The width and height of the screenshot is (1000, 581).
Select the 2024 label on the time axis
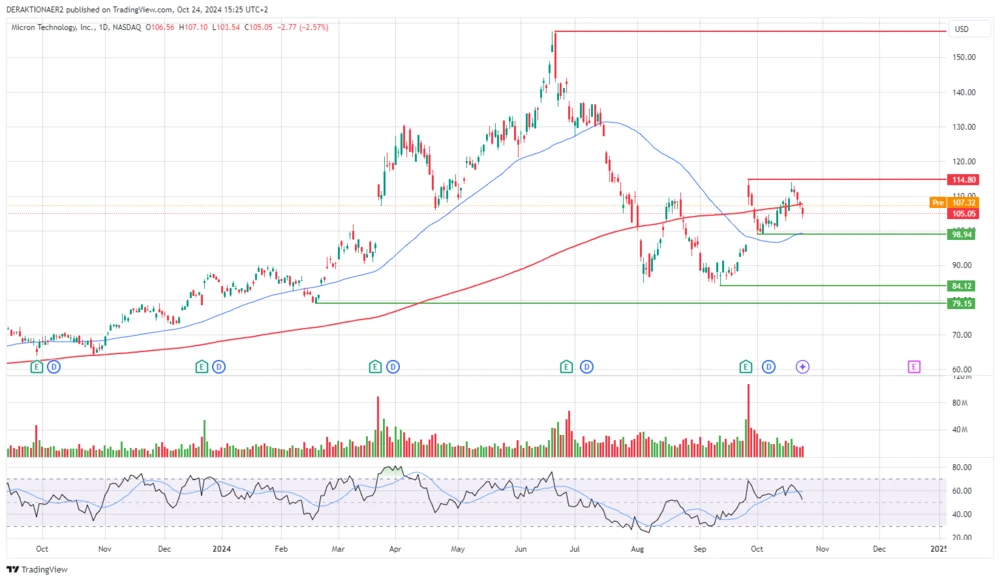[222, 548]
